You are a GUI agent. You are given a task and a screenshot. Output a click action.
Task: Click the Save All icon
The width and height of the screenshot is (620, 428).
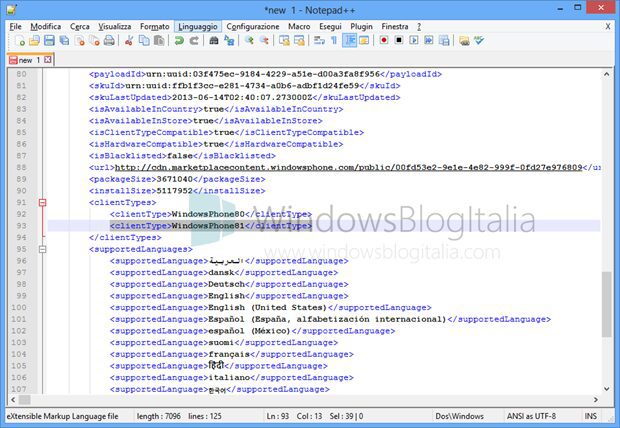tap(64, 40)
